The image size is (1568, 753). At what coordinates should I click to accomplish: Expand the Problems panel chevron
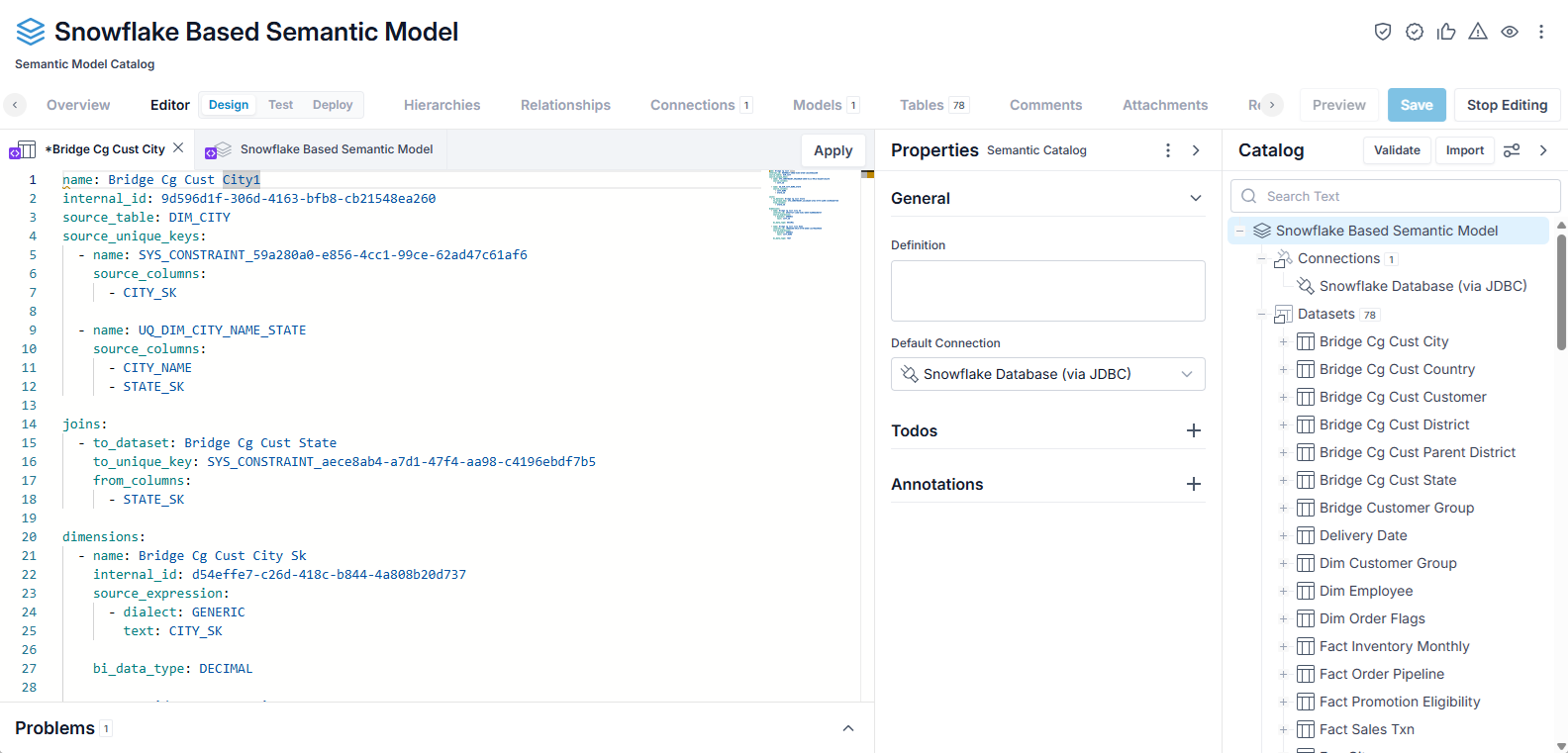(x=848, y=728)
